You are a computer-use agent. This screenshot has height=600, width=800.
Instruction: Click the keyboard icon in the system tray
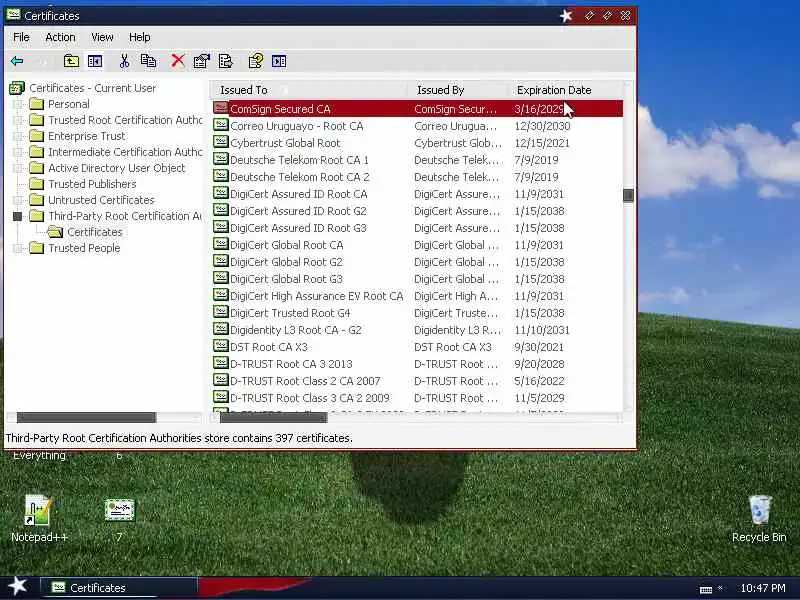(706, 590)
